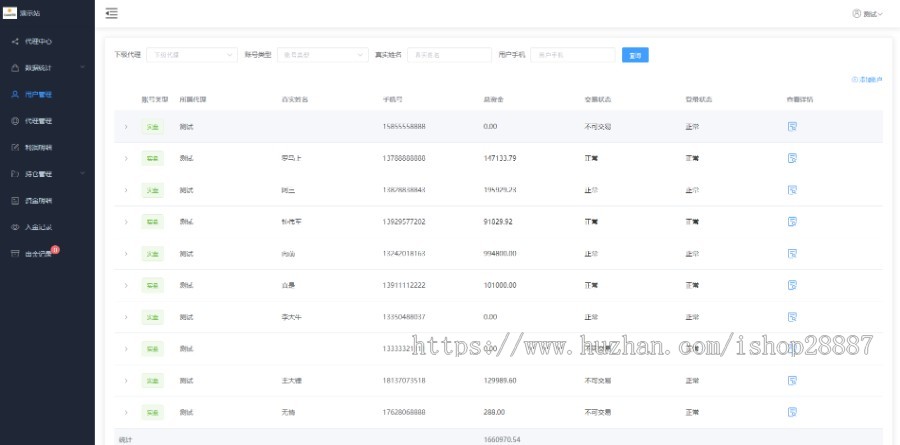Click the 手机号 column header

393,99
